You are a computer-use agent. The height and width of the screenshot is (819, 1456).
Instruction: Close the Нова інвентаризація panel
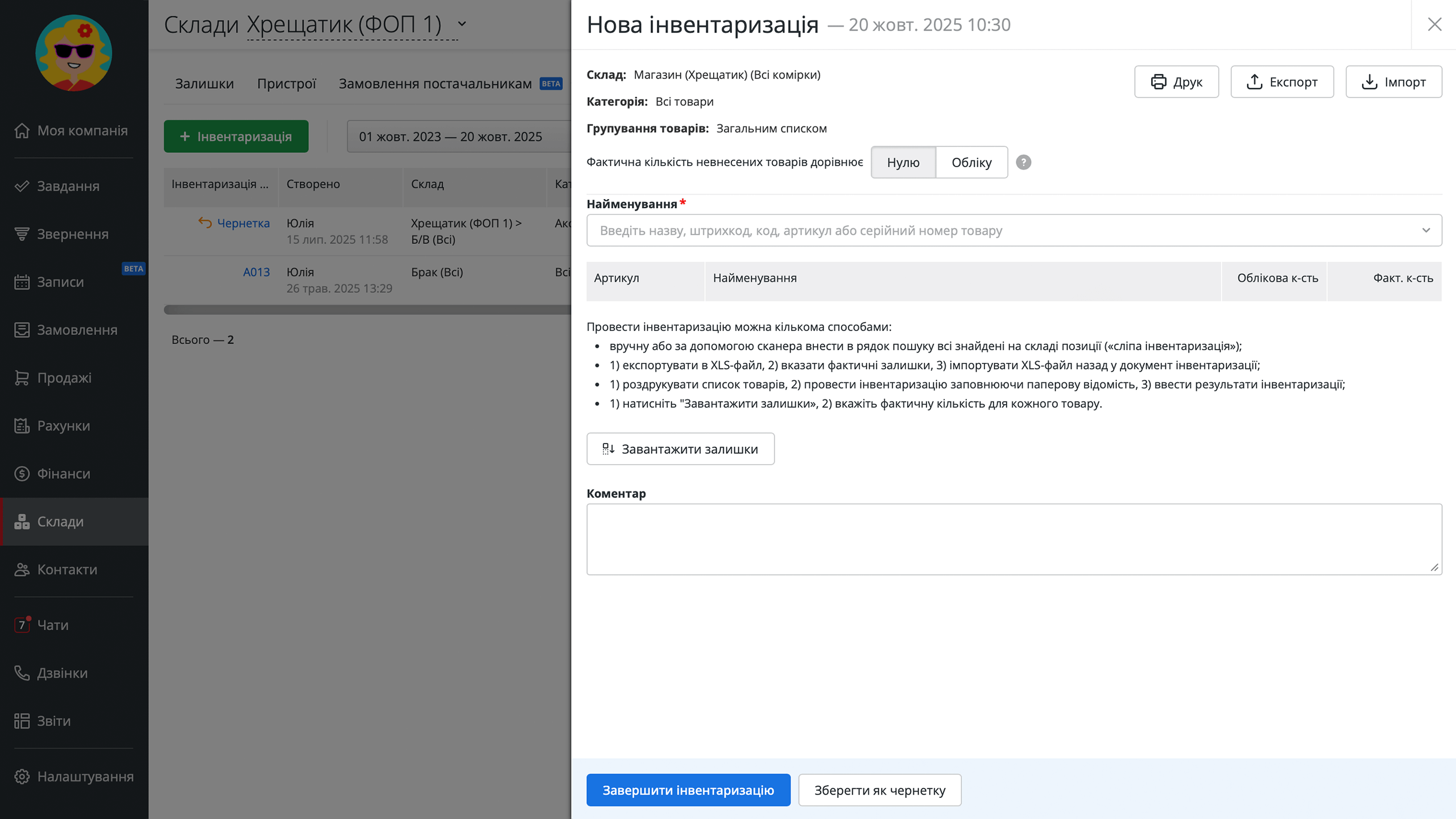[1434, 24]
